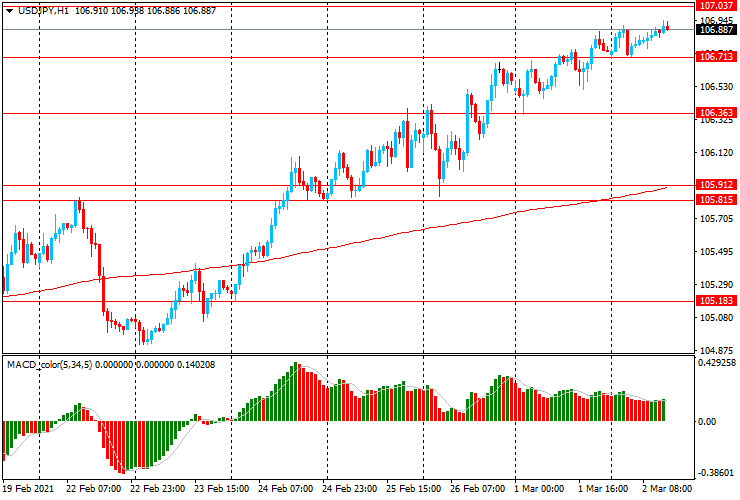Select the 105.912 red level tag
This screenshot has width=740, height=500.
pyautogui.click(x=716, y=185)
